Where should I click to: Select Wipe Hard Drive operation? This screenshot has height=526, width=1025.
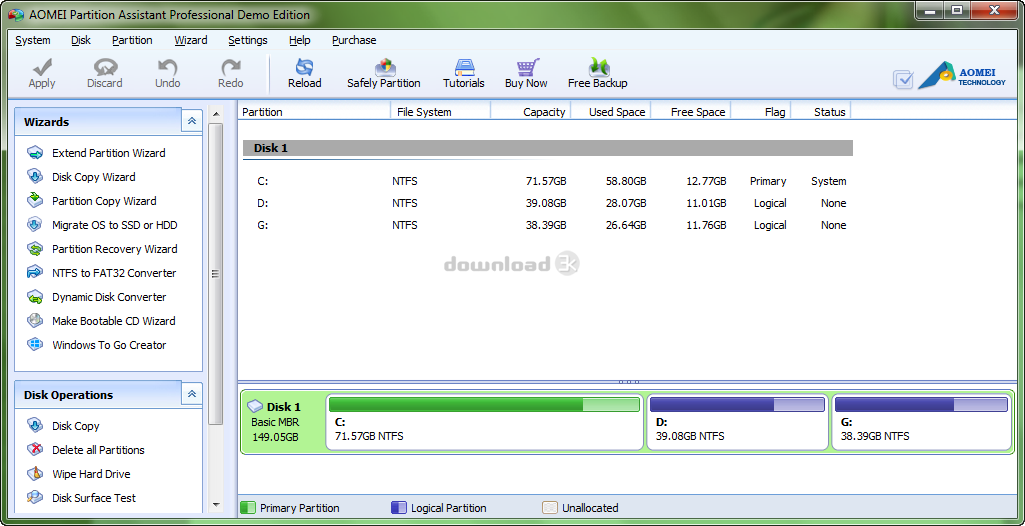click(x=91, y=474)
